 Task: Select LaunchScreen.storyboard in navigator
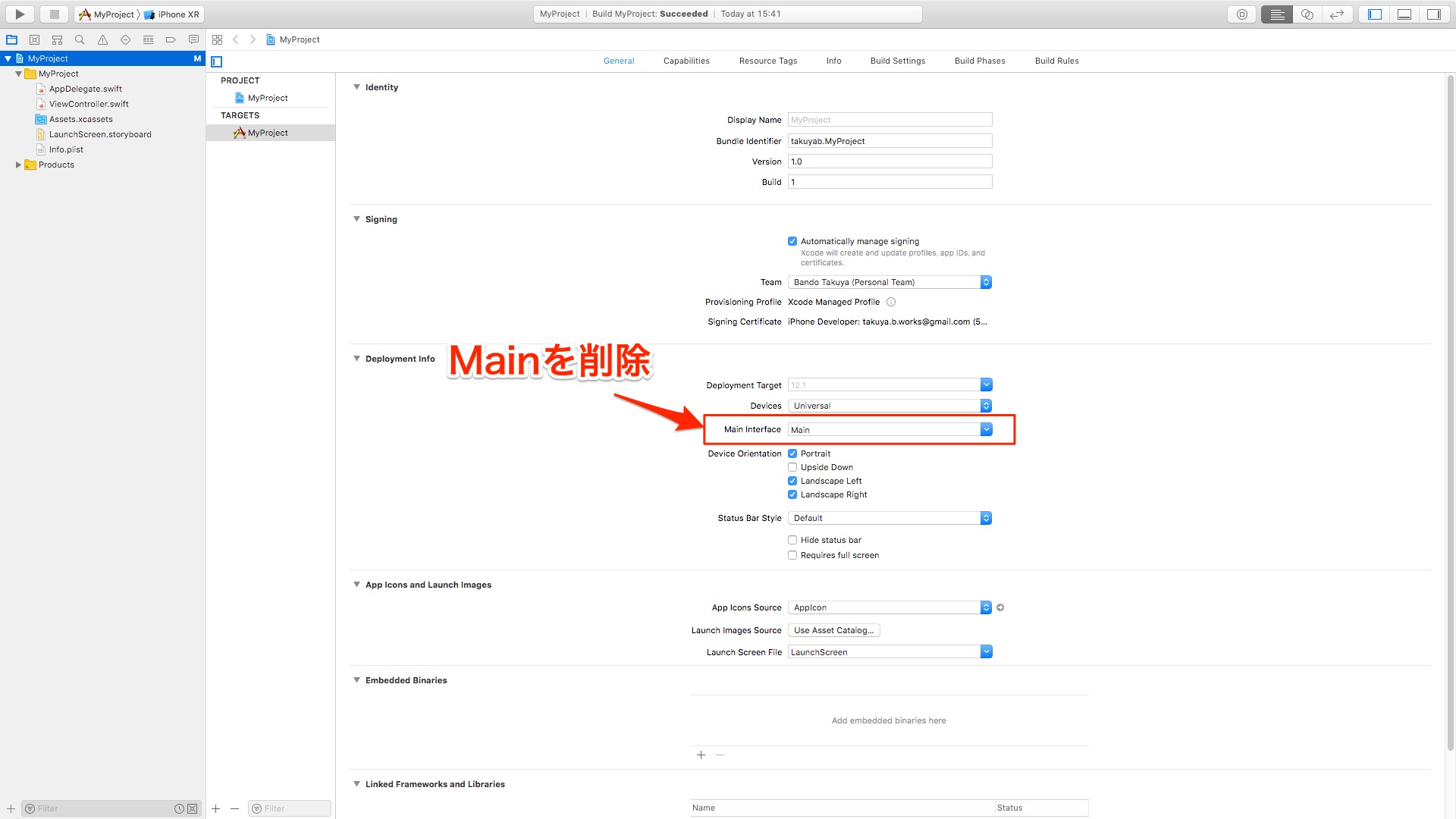coord(100,134)
